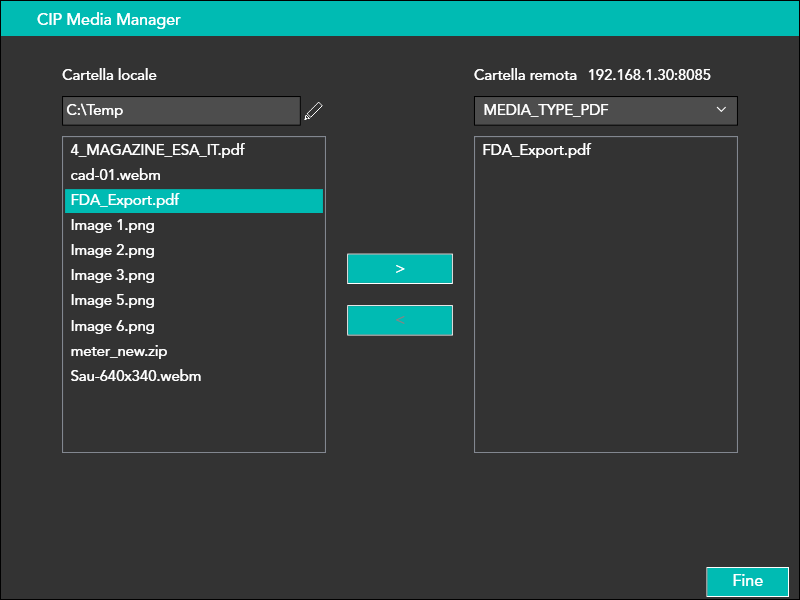
Task: Select Image 6.png file entry
Action: (x=112, y=326)
